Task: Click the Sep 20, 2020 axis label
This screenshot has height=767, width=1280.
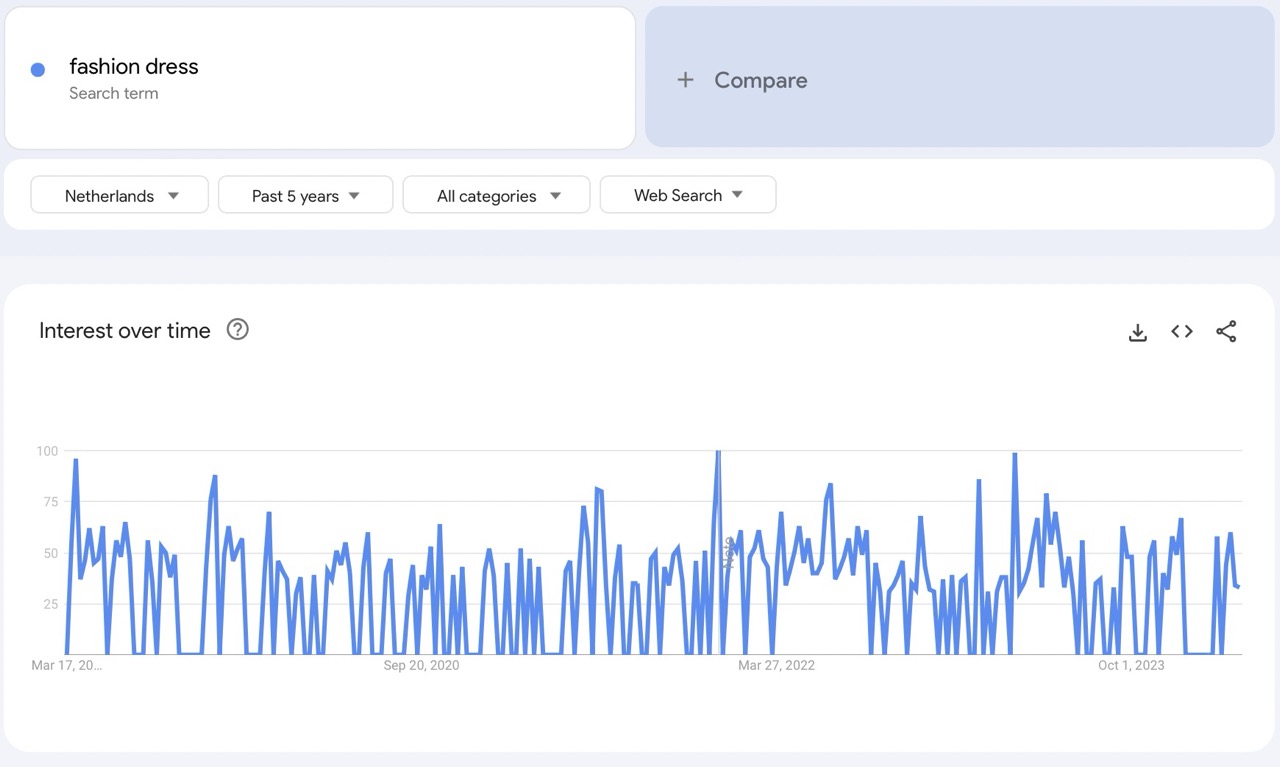Action: click(x=421, y=665)
